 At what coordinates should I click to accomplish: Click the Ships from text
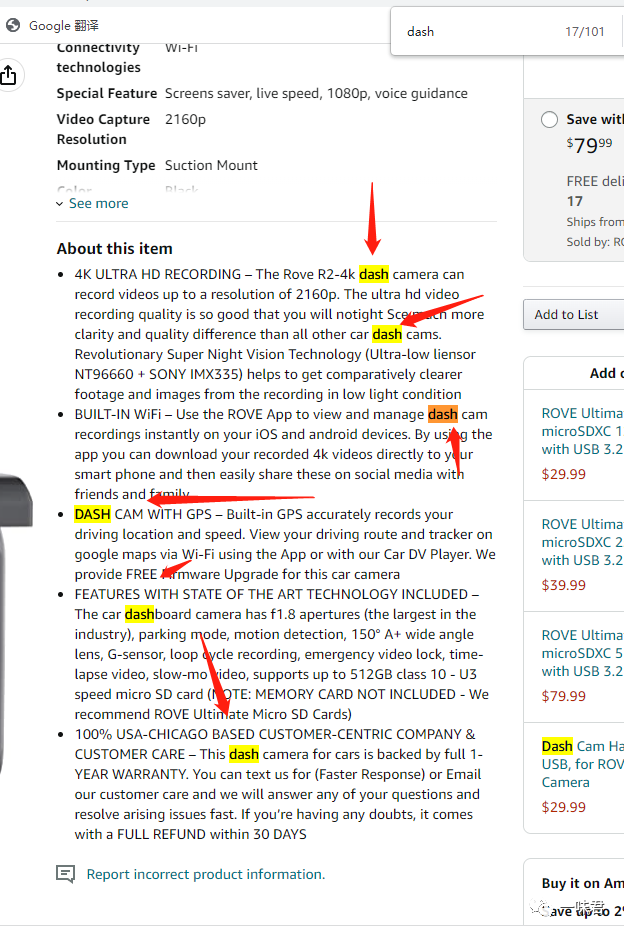pos(595,222)
